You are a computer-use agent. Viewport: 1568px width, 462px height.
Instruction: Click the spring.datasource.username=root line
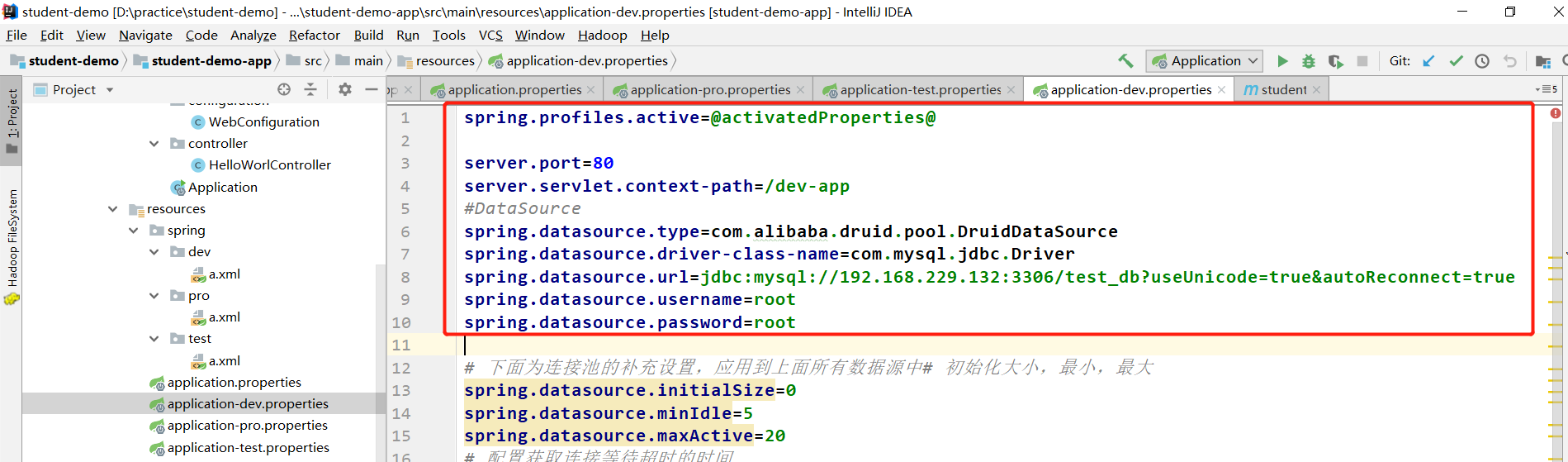[629, 299]
